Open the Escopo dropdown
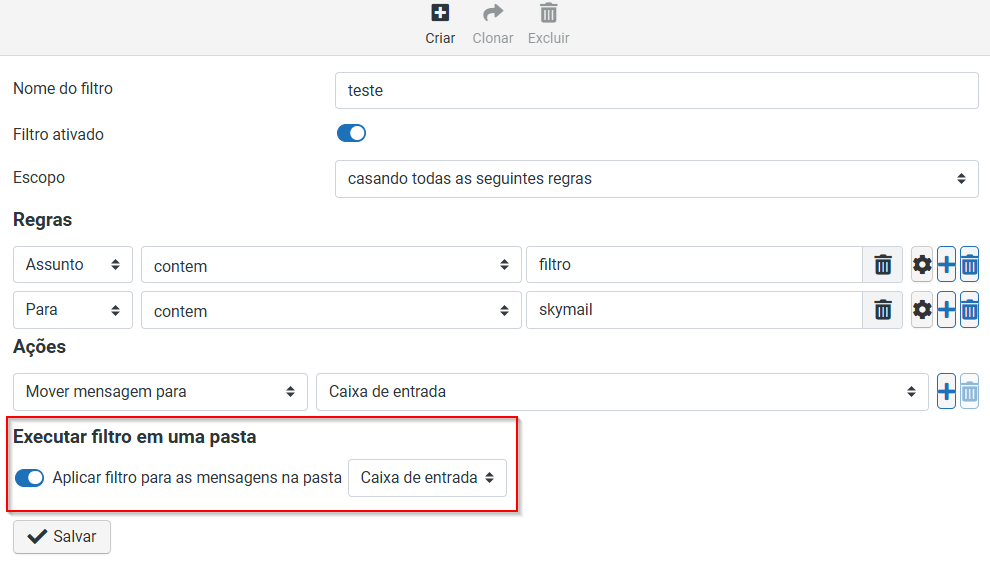 [x=657, y=179]
